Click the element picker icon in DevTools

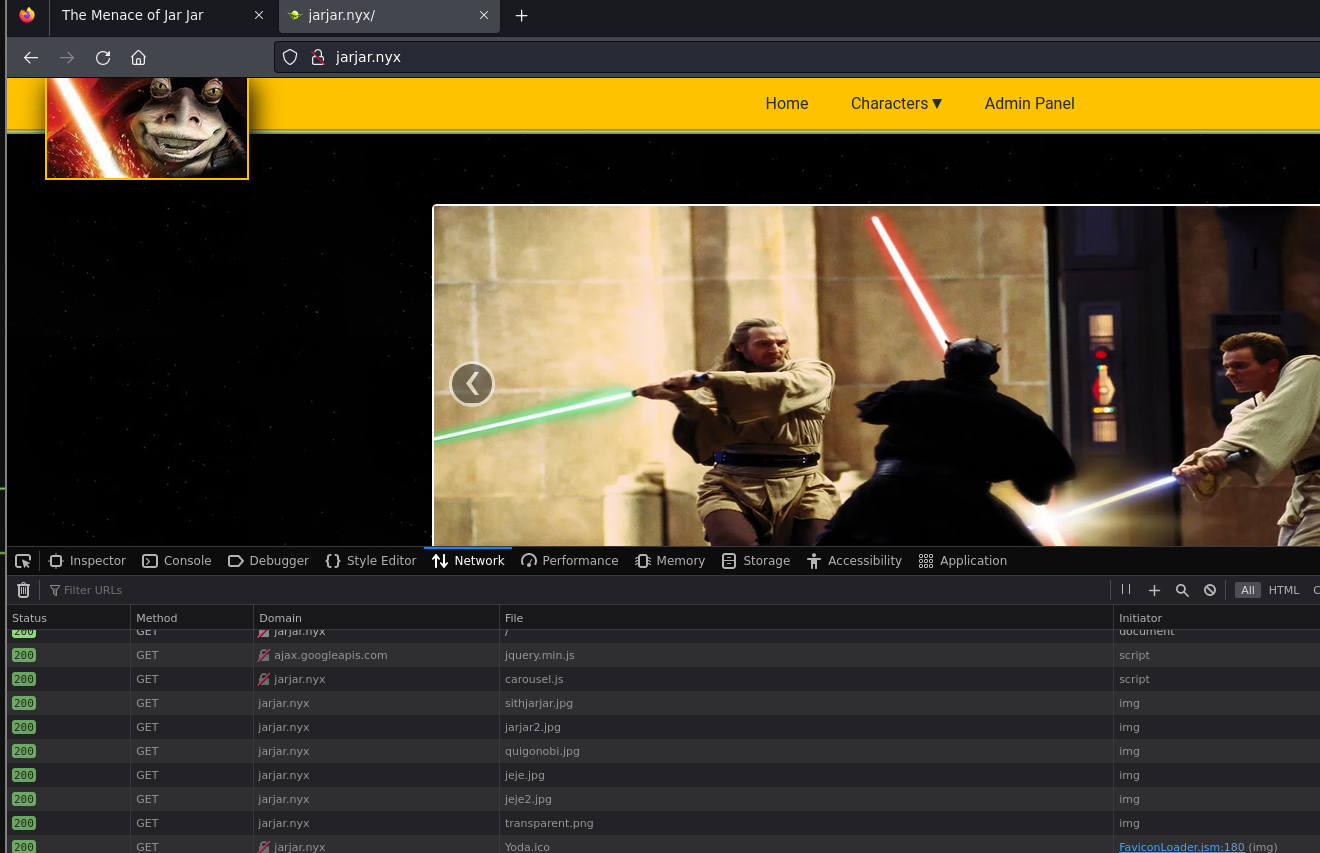(x=23, y=561)
